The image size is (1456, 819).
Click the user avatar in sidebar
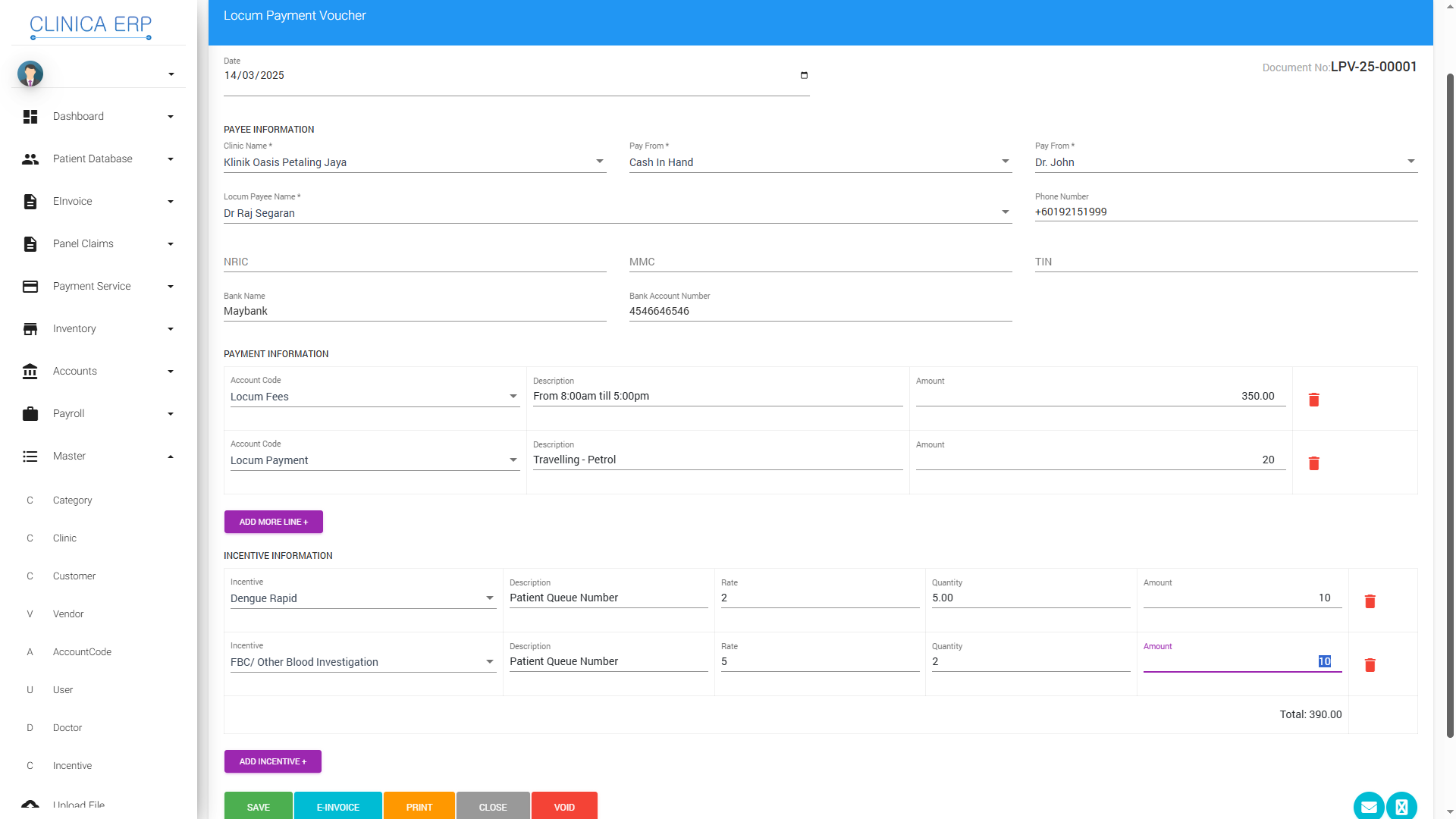point(30,74)
